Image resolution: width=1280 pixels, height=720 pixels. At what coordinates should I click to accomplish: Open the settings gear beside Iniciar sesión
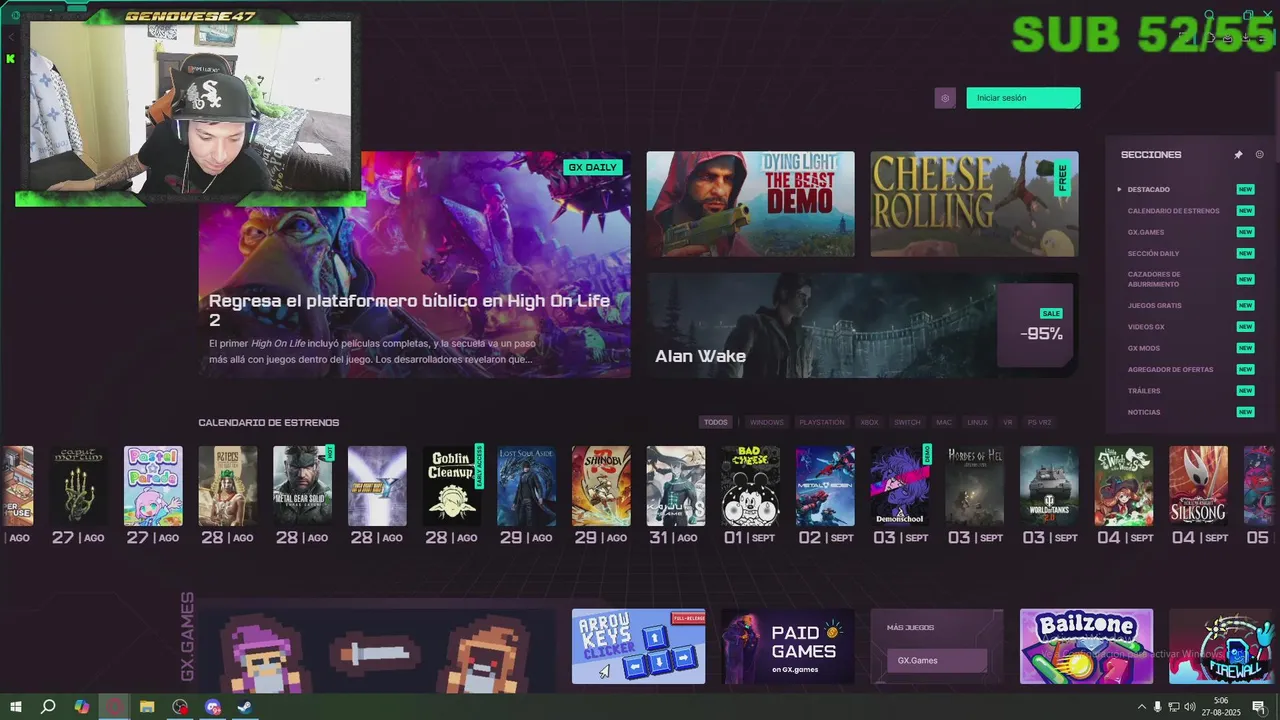(945, 98)
